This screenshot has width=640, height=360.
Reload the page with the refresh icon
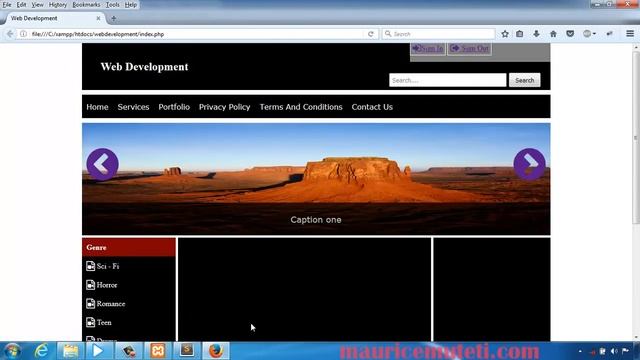(x=371, y=34)
